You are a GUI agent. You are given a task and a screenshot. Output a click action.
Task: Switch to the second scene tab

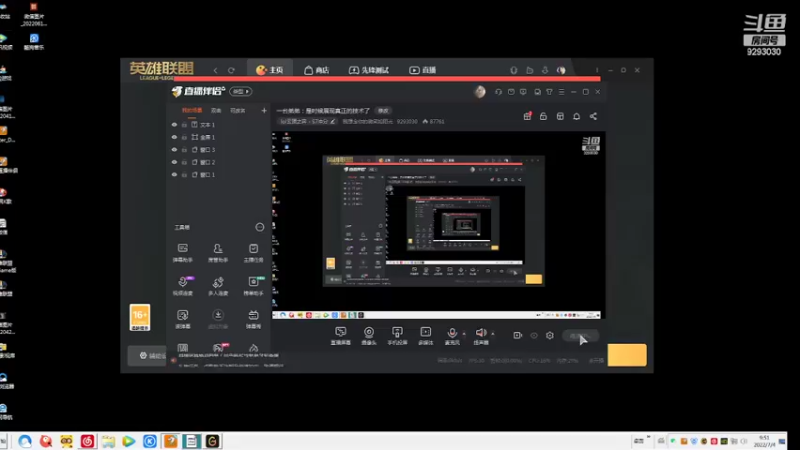point(216,110)
